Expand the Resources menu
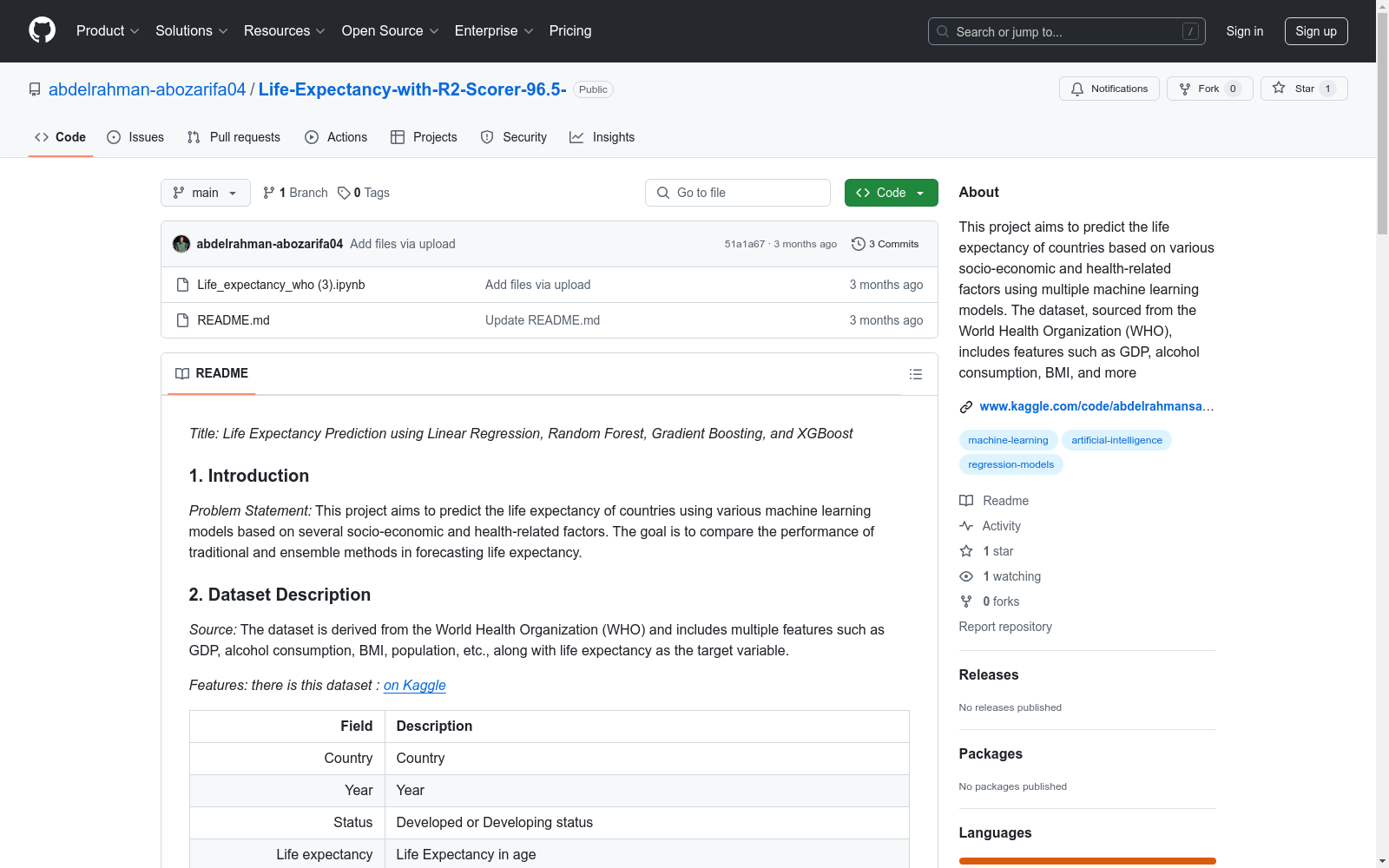The height and width of the screenshot is (868, 1389). pyautogui.click(x=285, y=30)
